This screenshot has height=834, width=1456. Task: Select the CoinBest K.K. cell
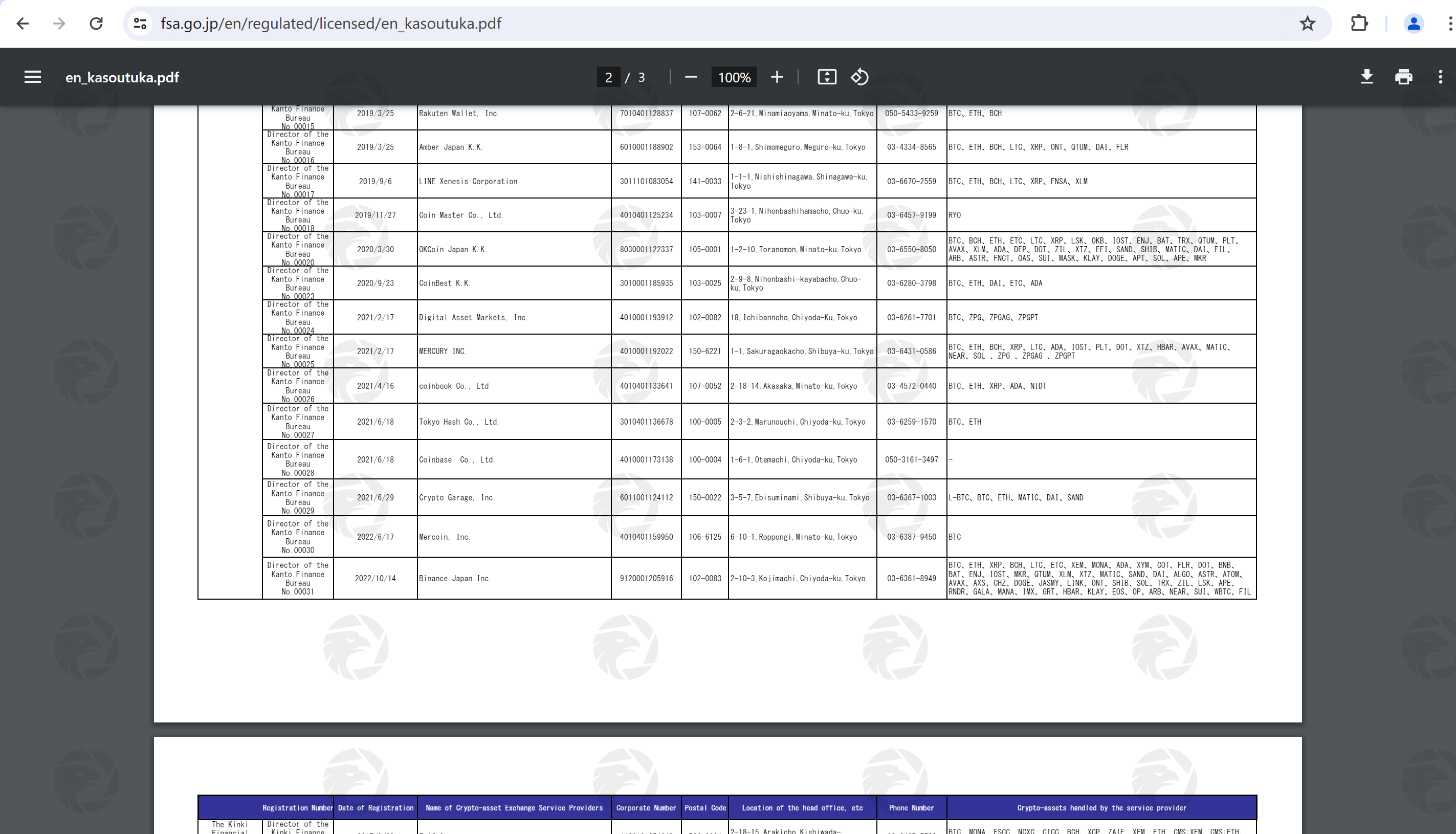pos(514,283)
